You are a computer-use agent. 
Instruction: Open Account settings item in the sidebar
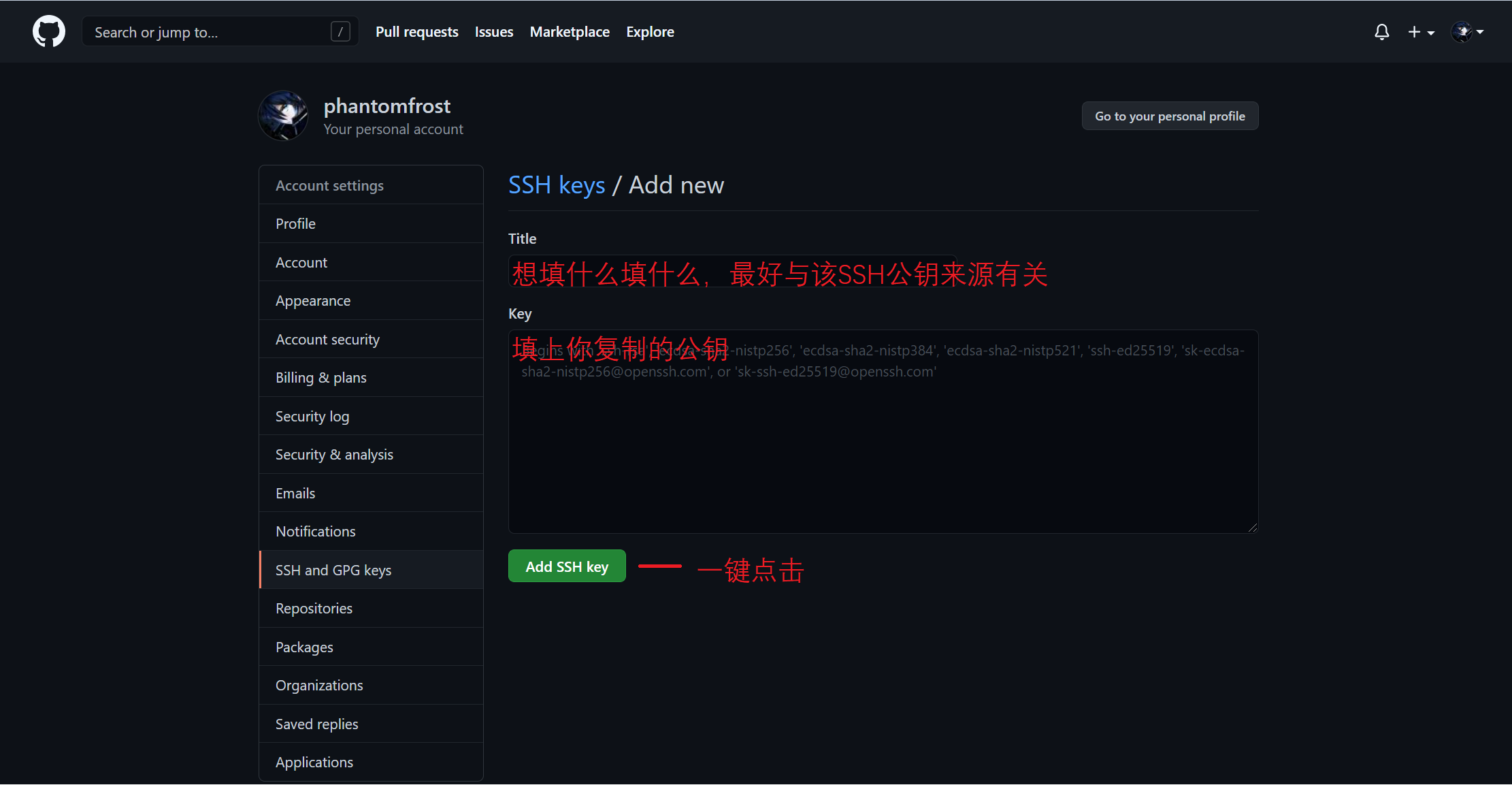371,263
